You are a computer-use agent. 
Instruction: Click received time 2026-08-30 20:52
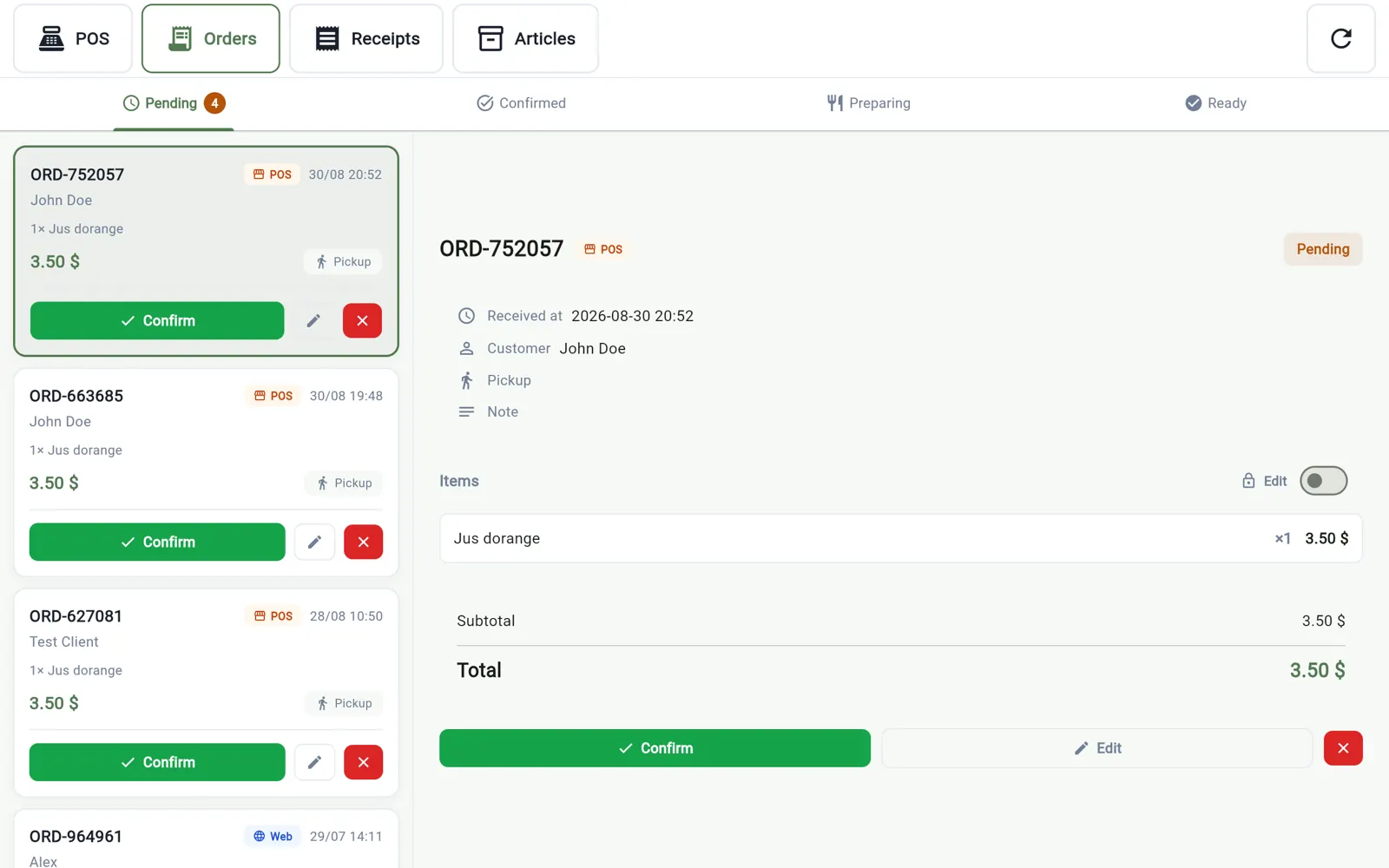[632, 316]
